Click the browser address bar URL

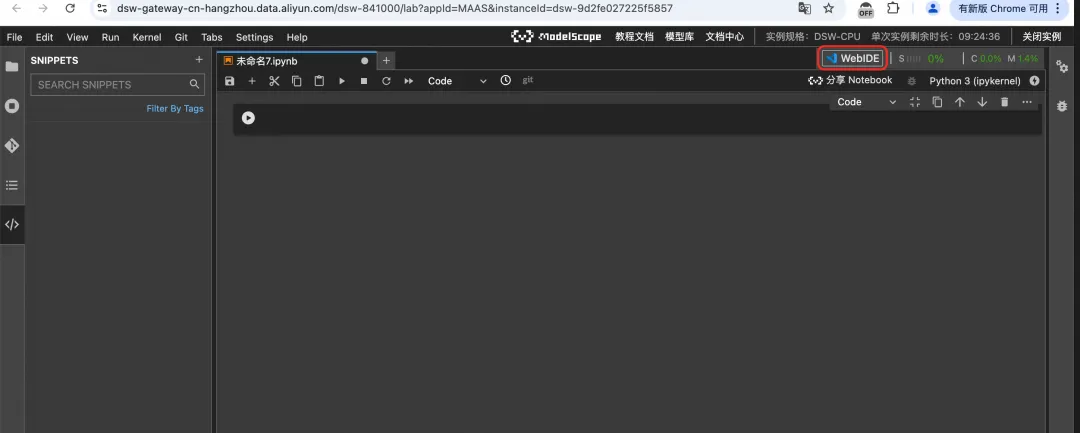(395, 8)
